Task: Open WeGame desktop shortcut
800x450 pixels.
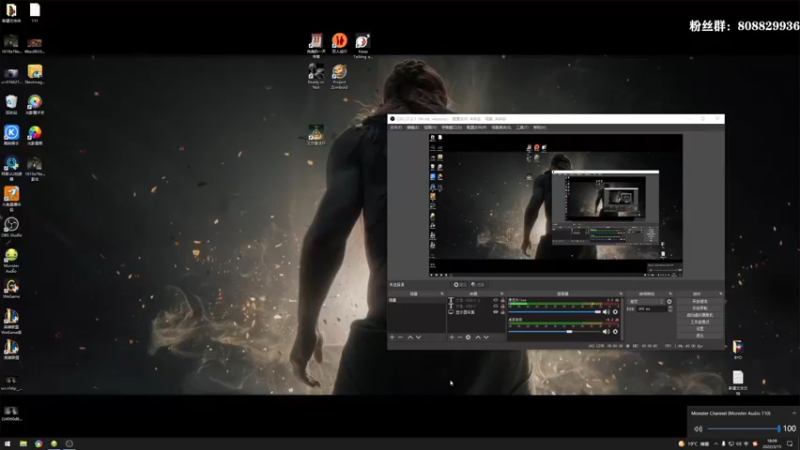Action: [x=11, y=289]
